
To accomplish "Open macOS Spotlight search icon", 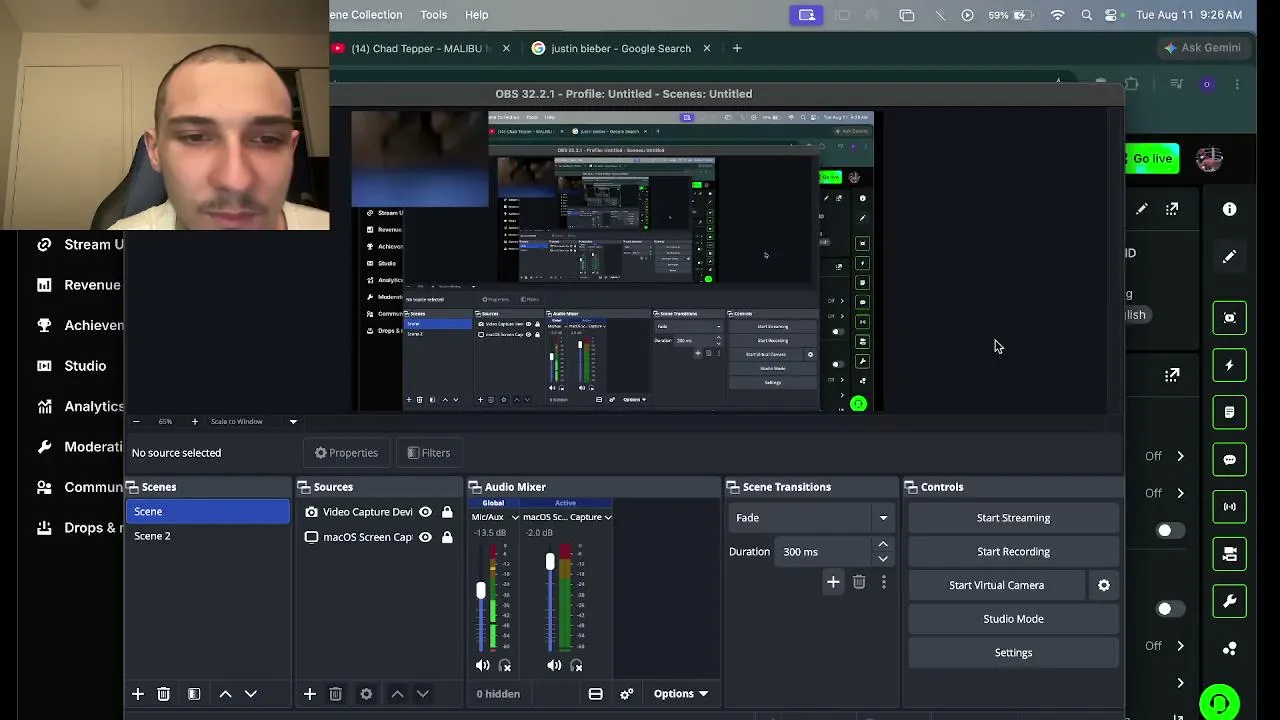I will [1087, 15].
